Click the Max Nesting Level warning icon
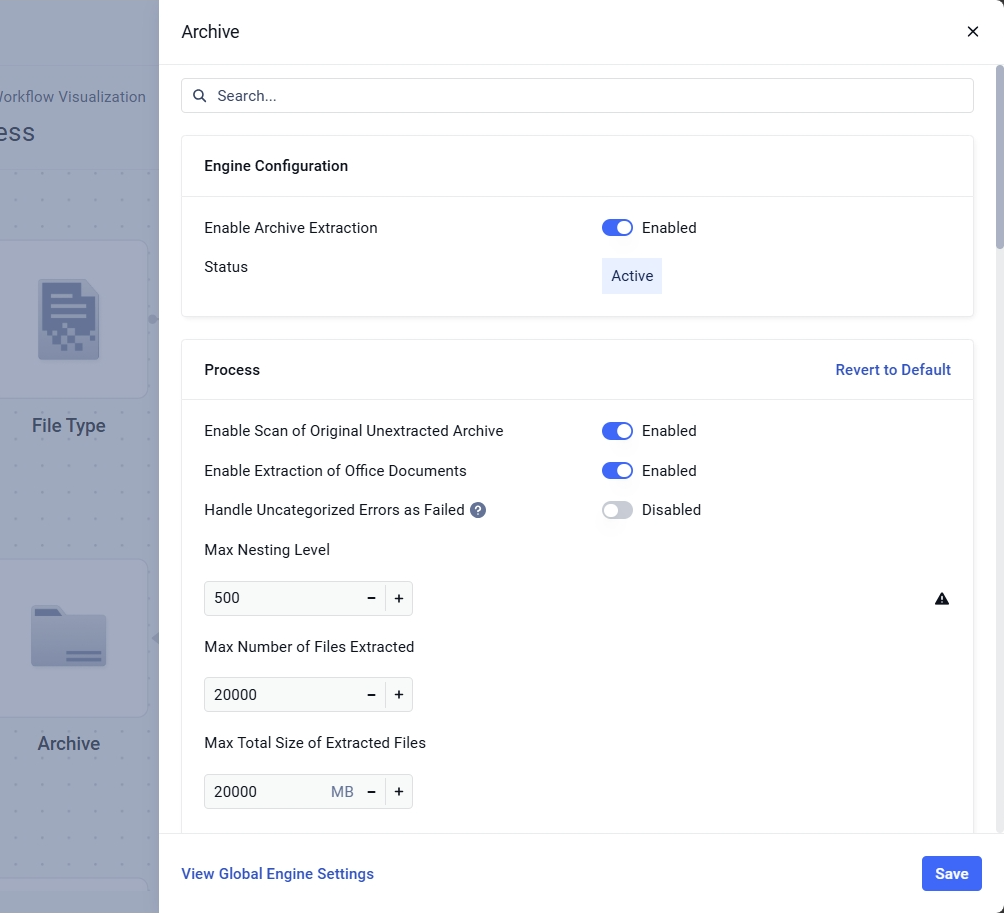1004x913 pixels. tap(941, 599)
